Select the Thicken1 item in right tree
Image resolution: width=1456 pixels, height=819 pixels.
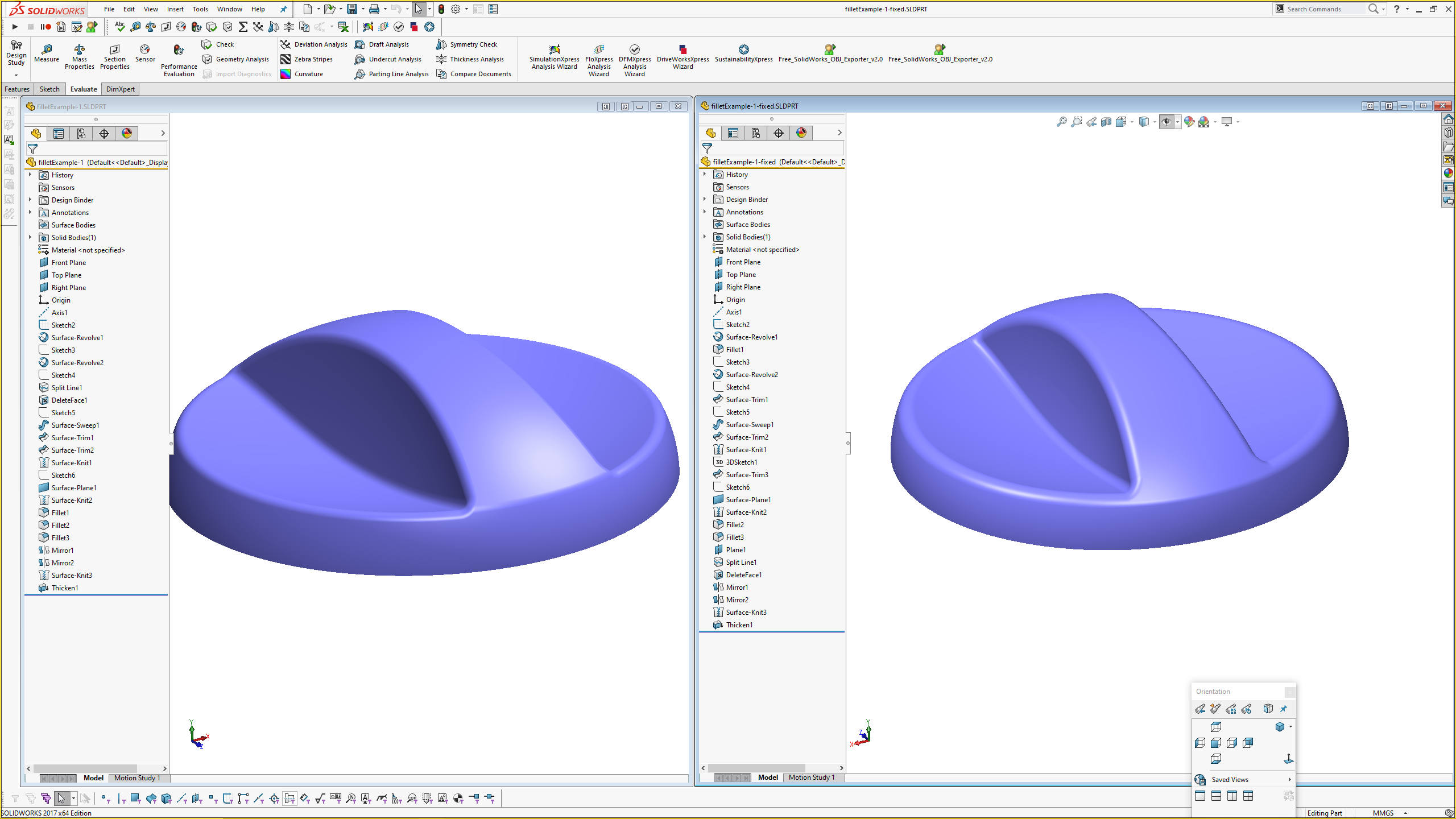click(x=740, y=624)
